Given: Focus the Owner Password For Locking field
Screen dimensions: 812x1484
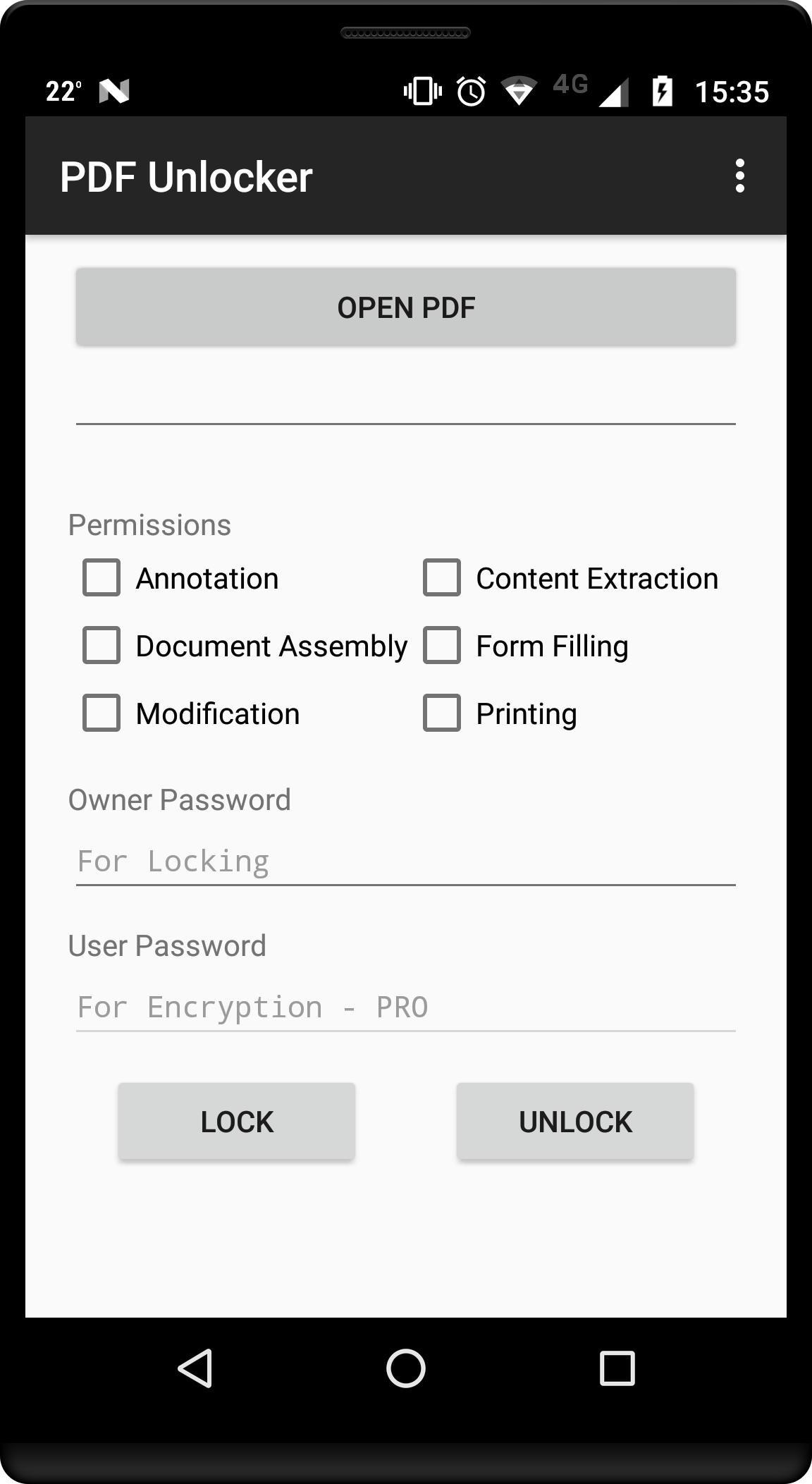Looking at the screenshot, I should point(406,861).
